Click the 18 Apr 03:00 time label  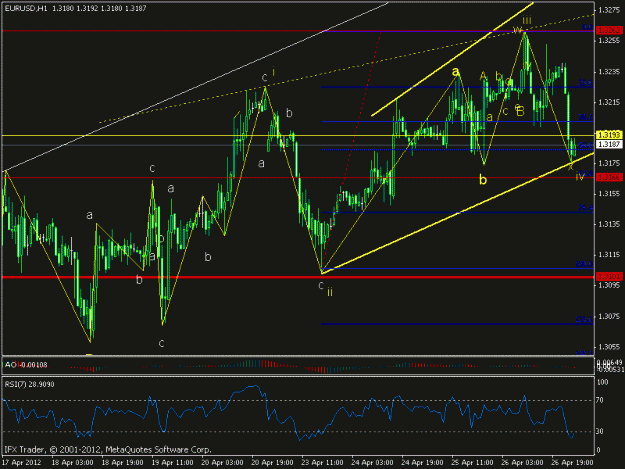[73, 462]
